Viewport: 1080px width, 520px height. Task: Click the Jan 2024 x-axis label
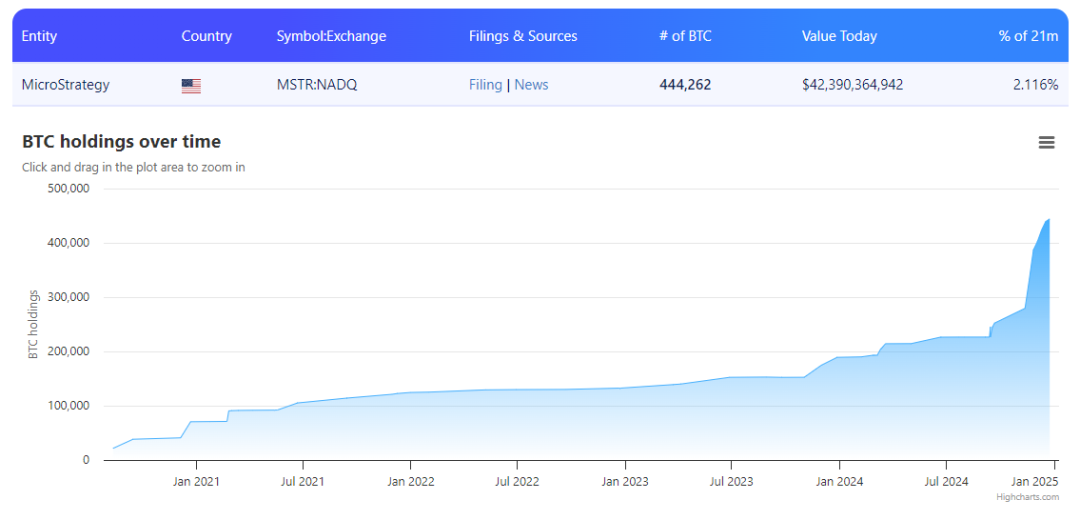tap(838, 482)
